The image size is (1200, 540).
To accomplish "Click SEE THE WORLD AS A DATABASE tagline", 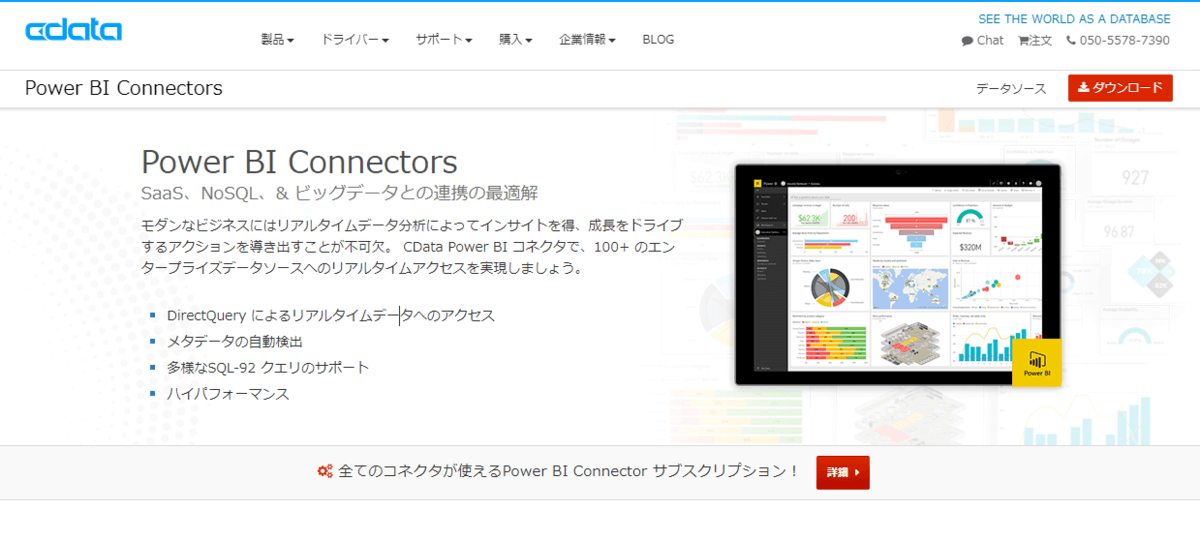I will tap(1074, 19).
